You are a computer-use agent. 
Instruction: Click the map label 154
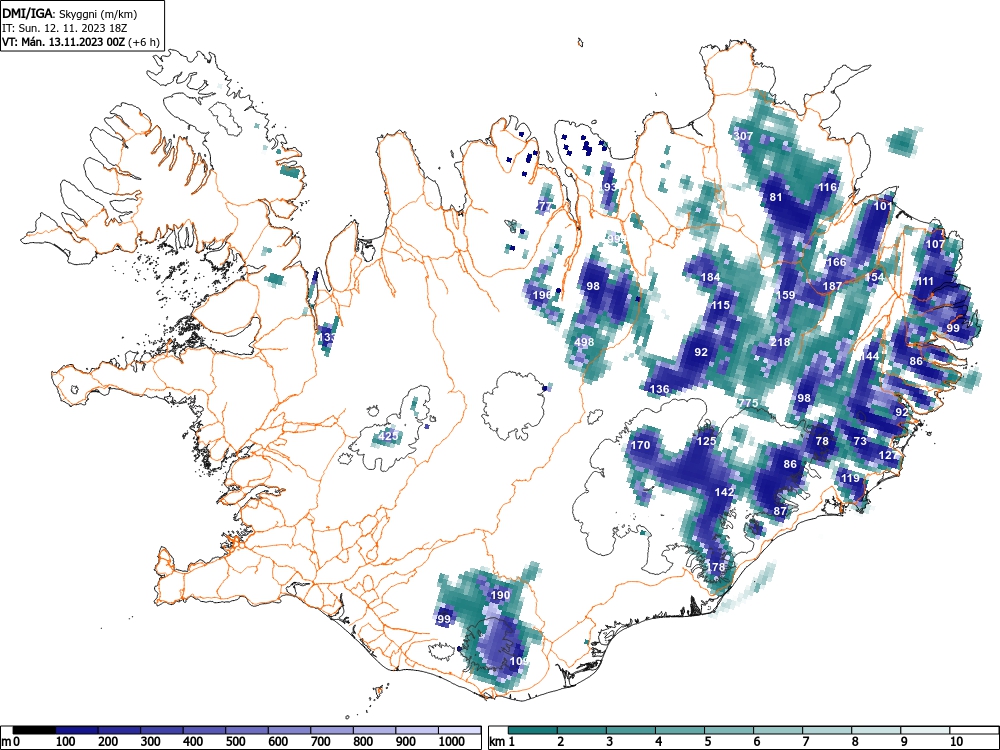point(874,277)
